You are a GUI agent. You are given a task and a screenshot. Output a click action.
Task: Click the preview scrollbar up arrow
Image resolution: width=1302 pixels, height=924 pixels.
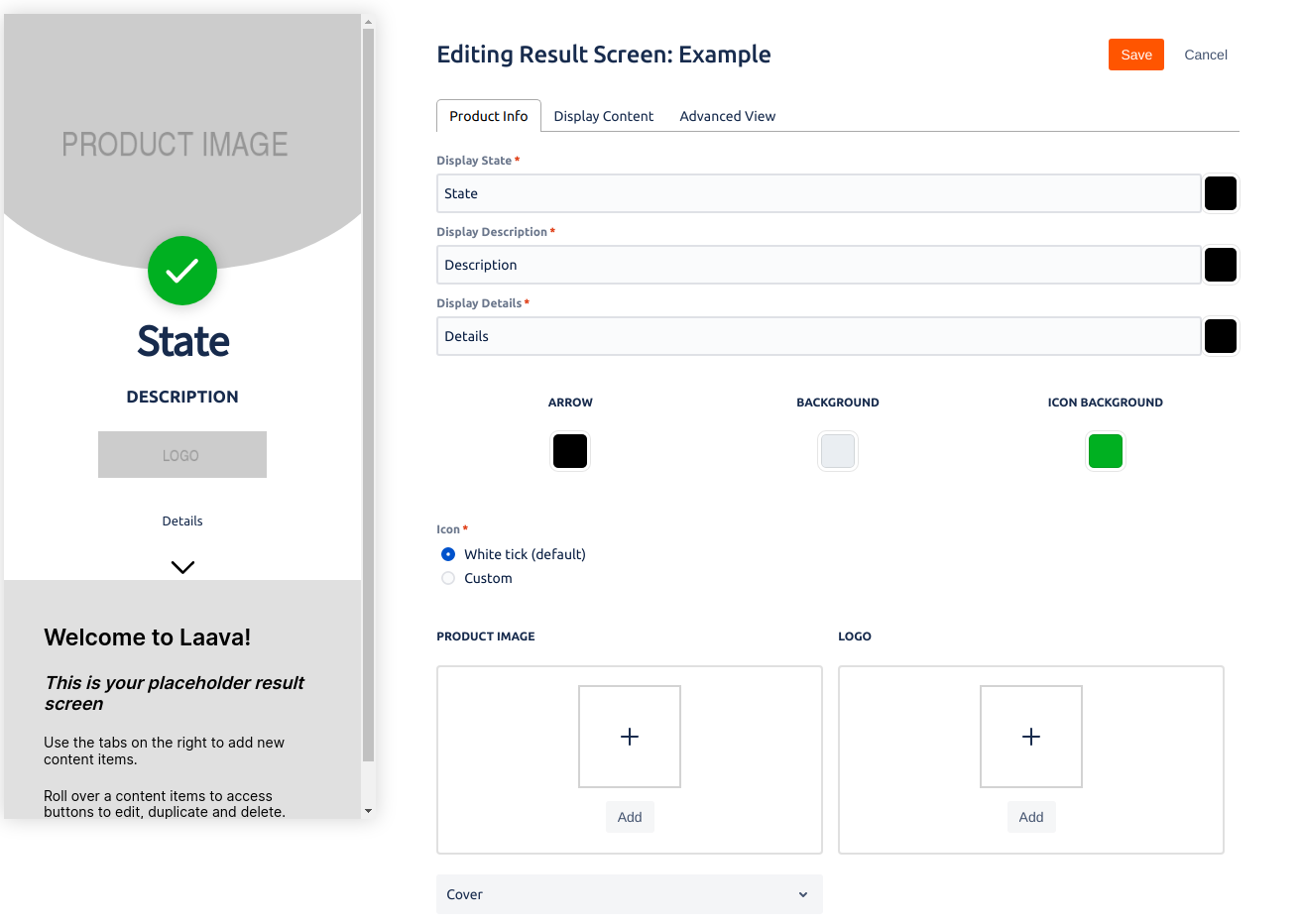click(x=369, y=22)
